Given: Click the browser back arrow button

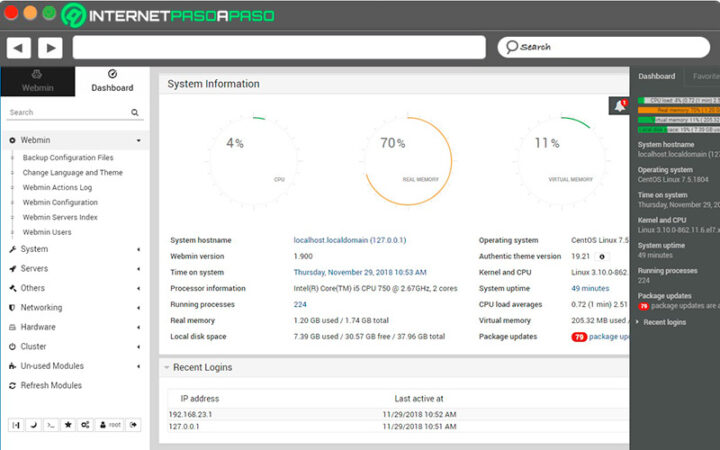Looking at the screenshot, I should [x=18, y=47].
